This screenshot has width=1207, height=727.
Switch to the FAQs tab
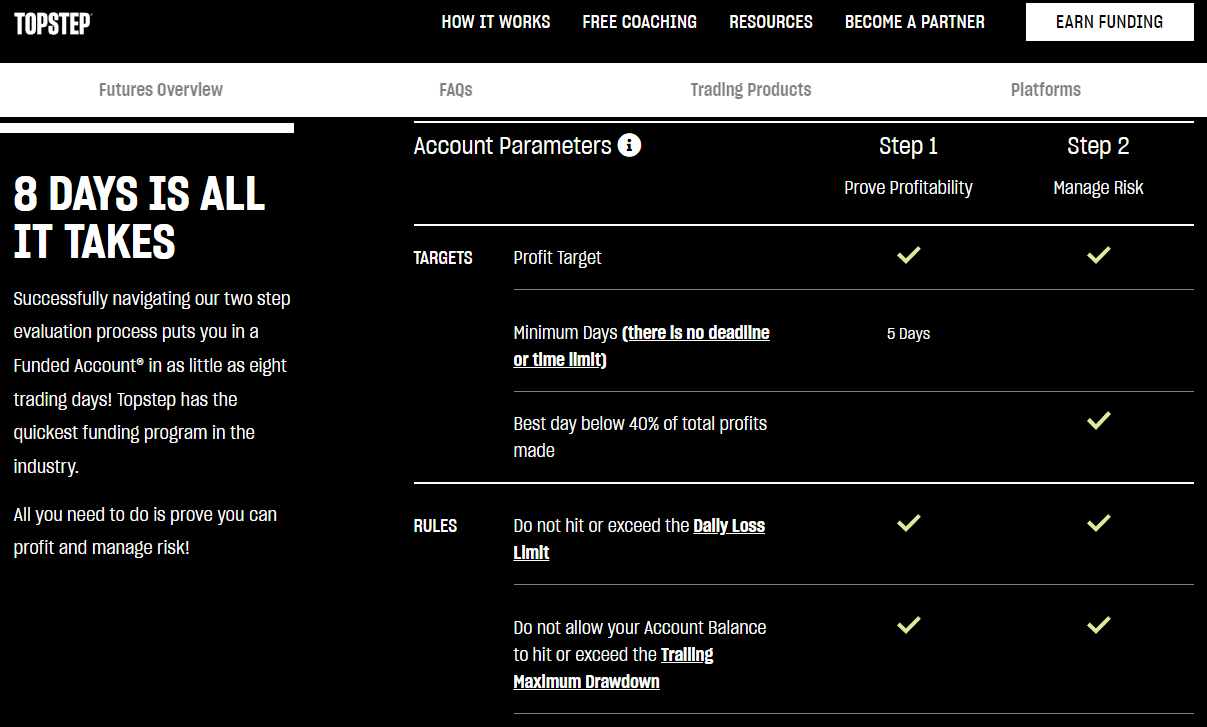456,89
